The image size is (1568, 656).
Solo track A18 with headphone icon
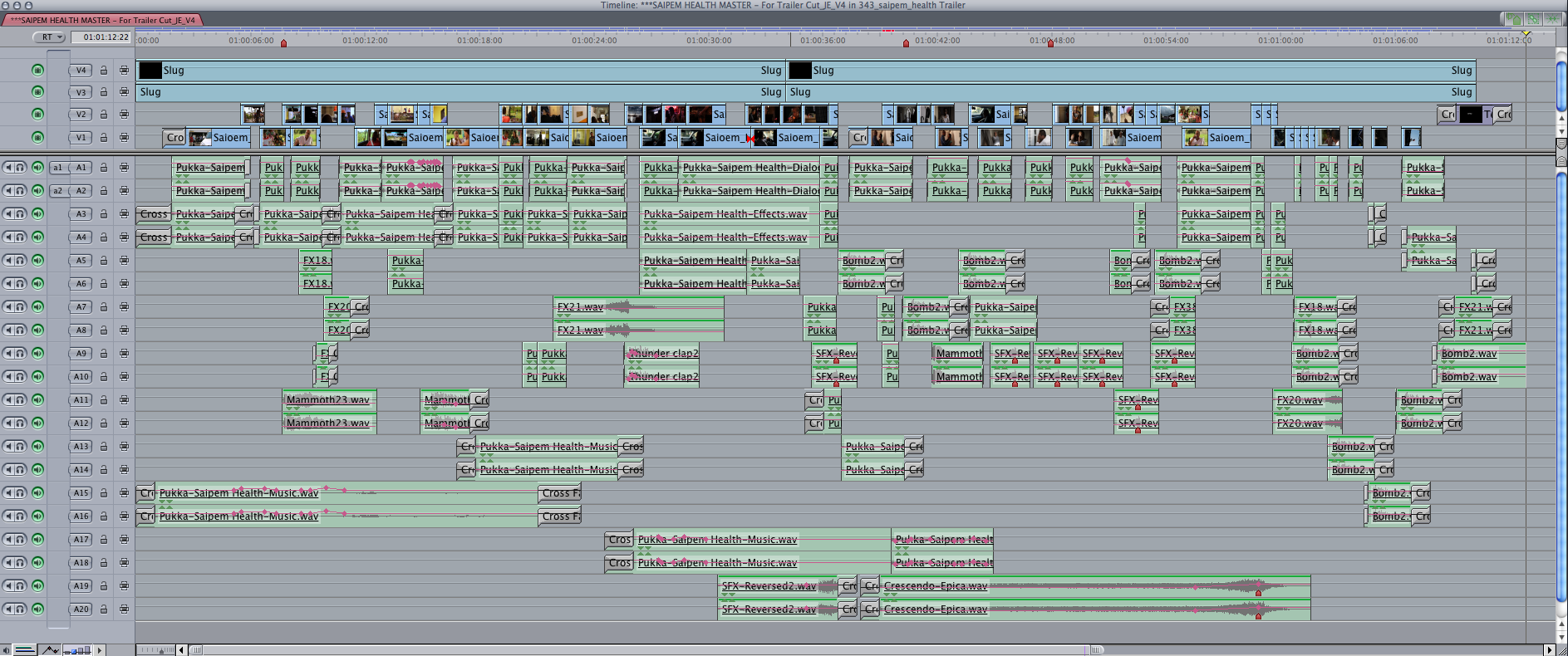[x=21, y=563]
